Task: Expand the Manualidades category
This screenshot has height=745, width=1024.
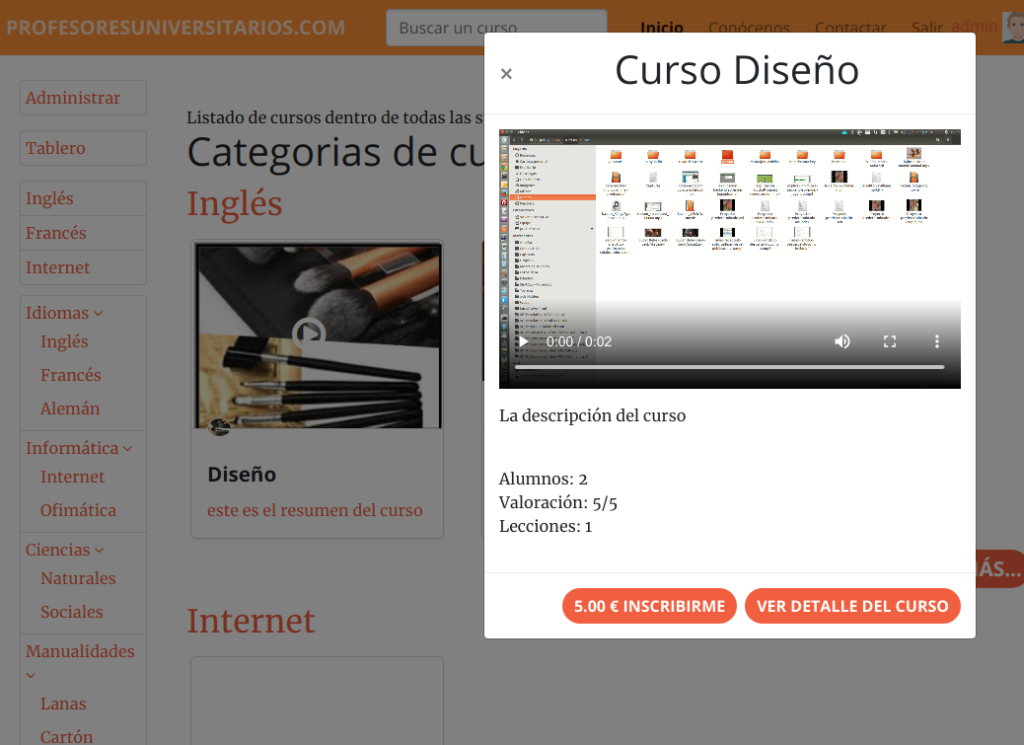Action: tap(80, 652)
